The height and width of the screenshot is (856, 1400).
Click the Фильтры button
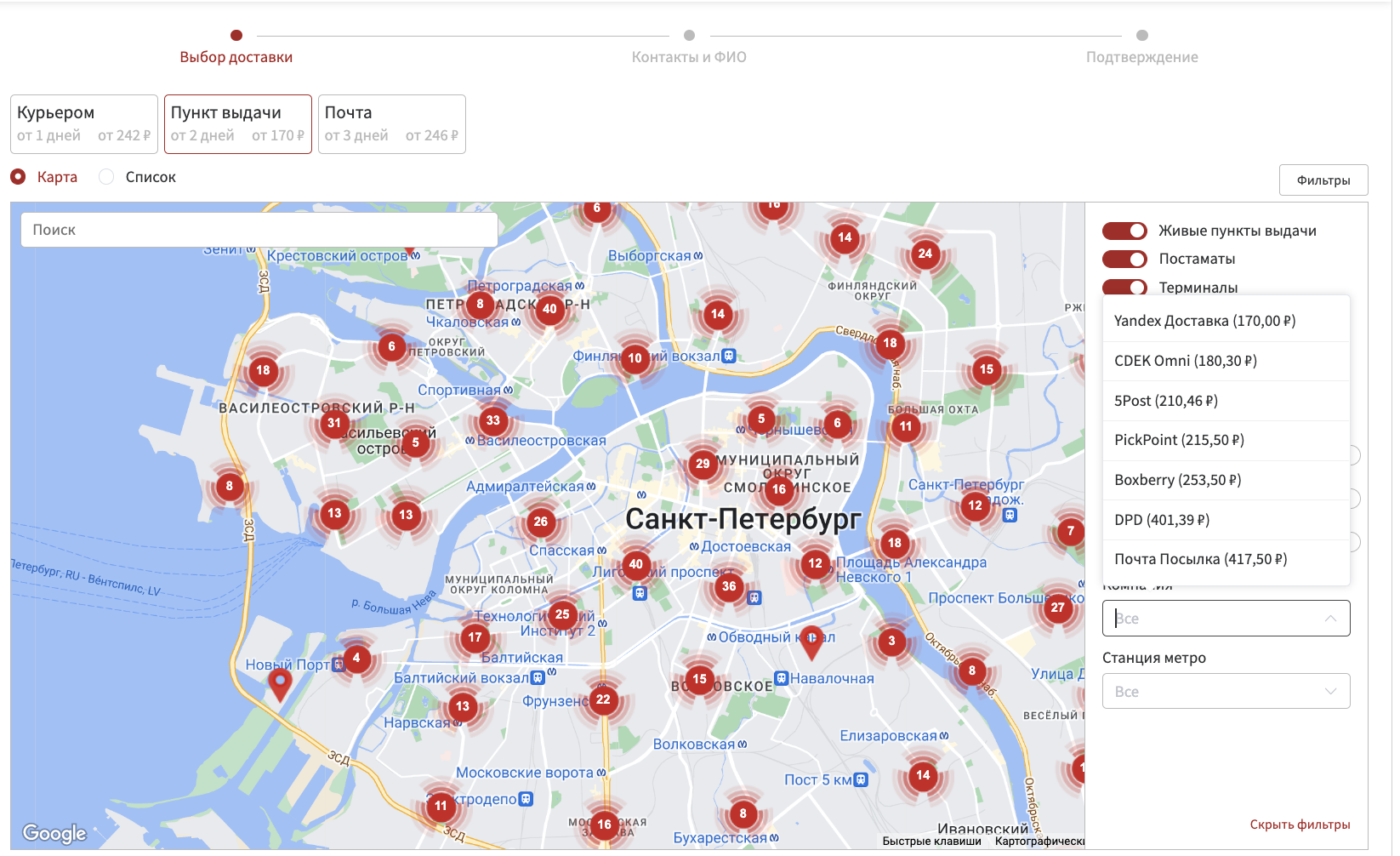coord(1323,180)
